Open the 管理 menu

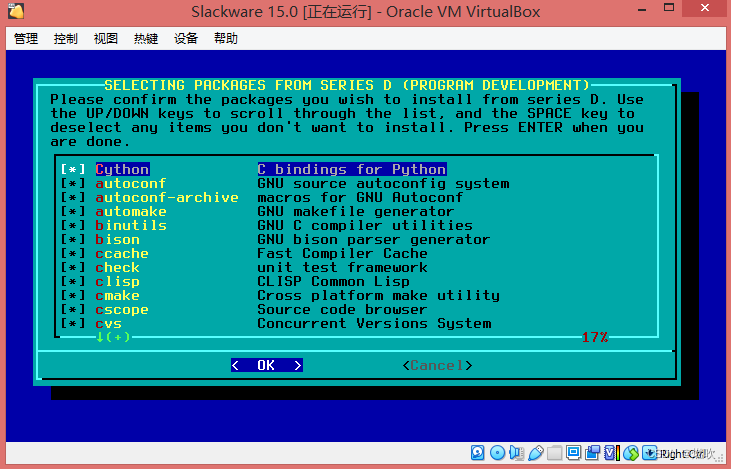(x=26, y=38)
